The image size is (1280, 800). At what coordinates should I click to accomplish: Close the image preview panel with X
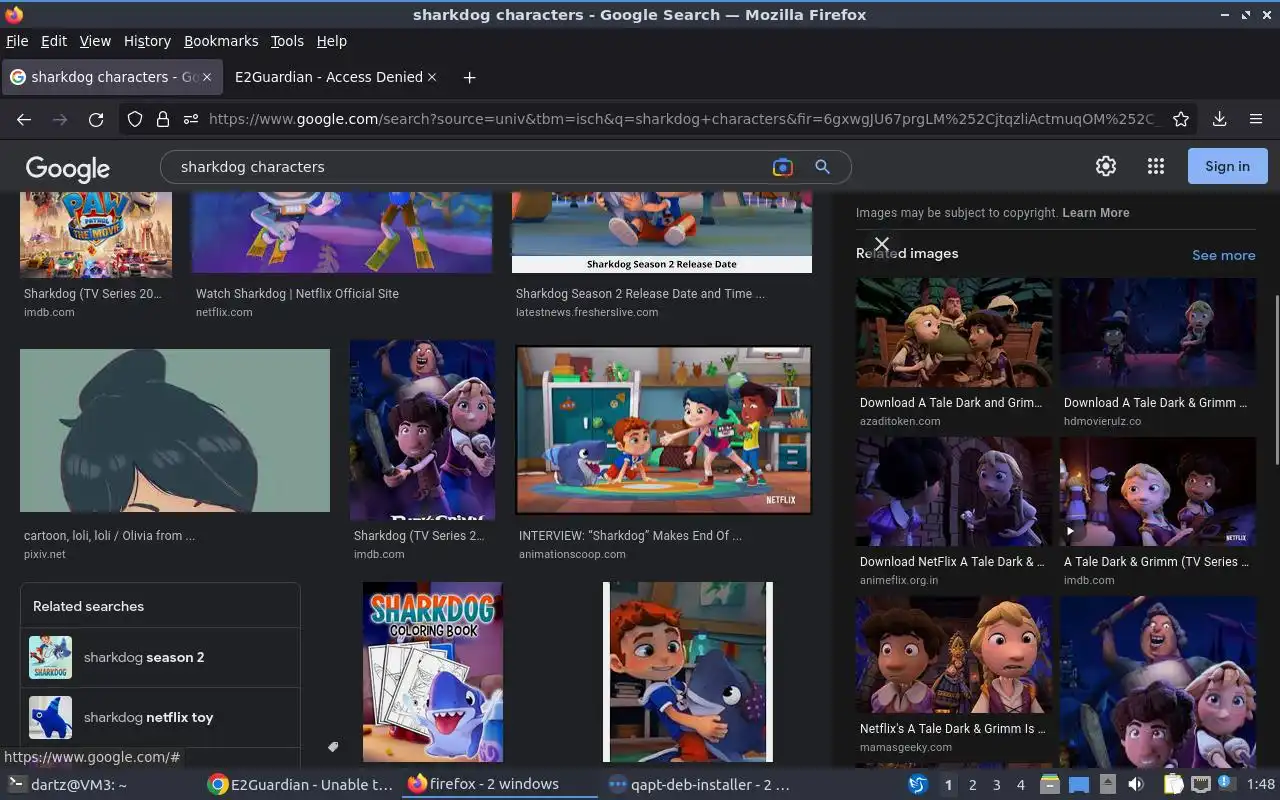click(x=881, y=244)
